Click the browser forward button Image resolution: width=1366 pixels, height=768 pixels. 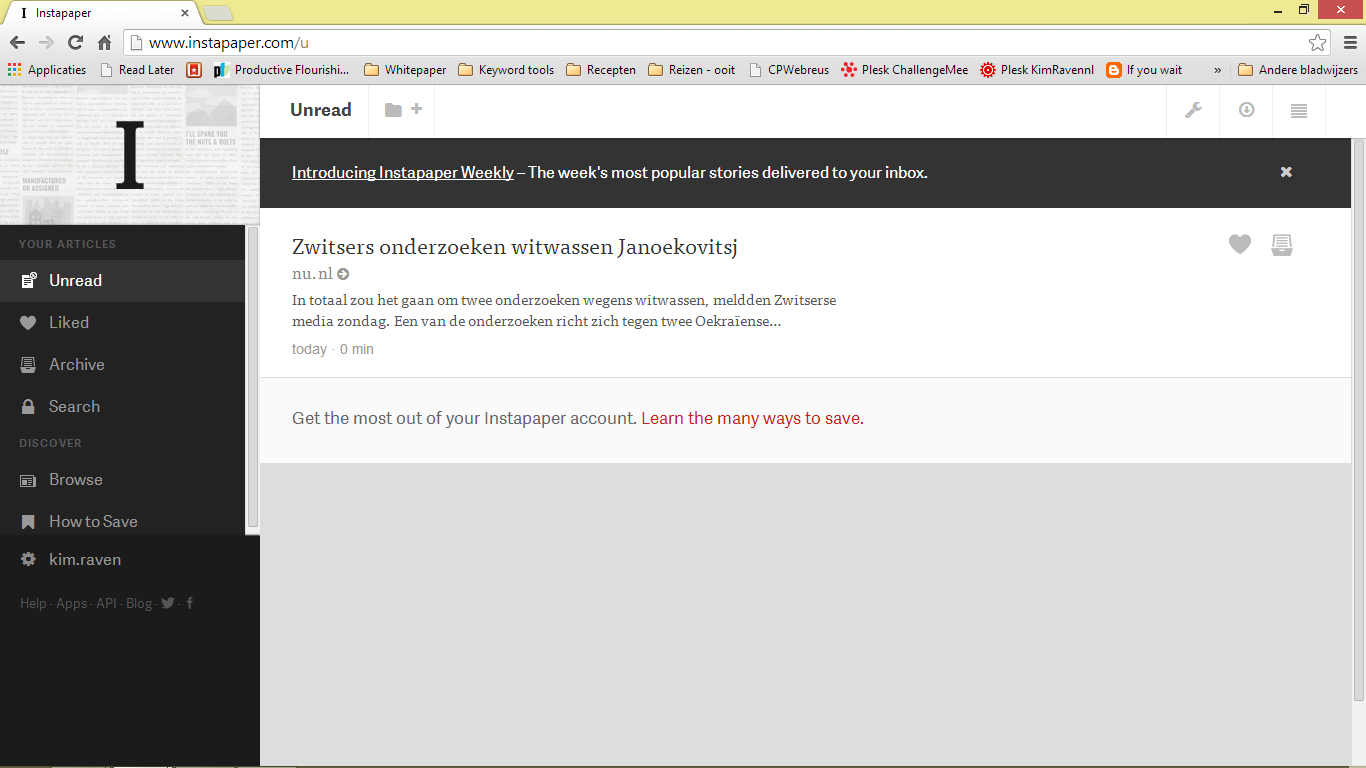46,42
